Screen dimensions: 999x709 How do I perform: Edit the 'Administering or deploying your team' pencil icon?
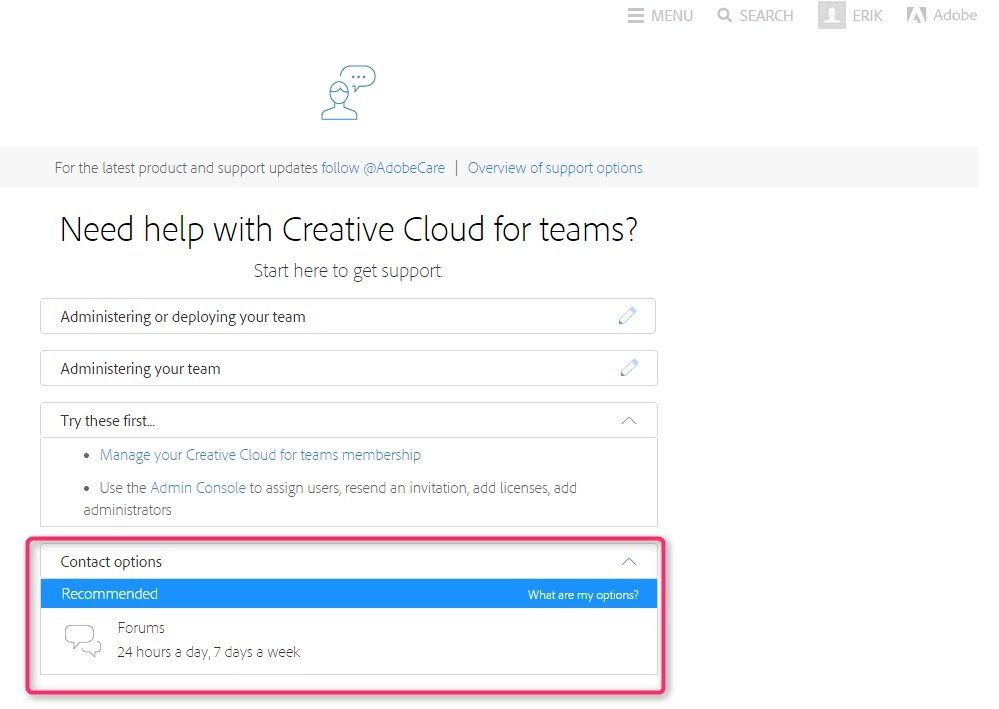[x=628, y=315]
